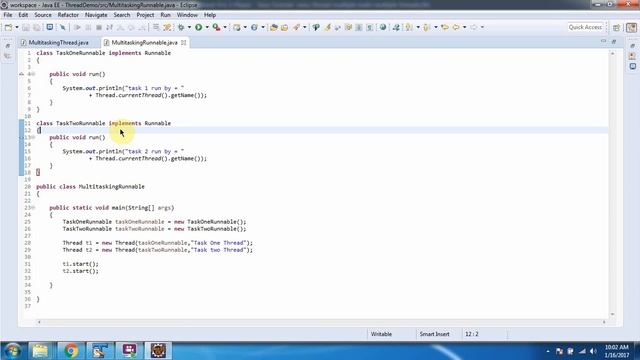Viewport: 640px width, 360px height.
Task: Open the Source menu
Action: point(43,15)
